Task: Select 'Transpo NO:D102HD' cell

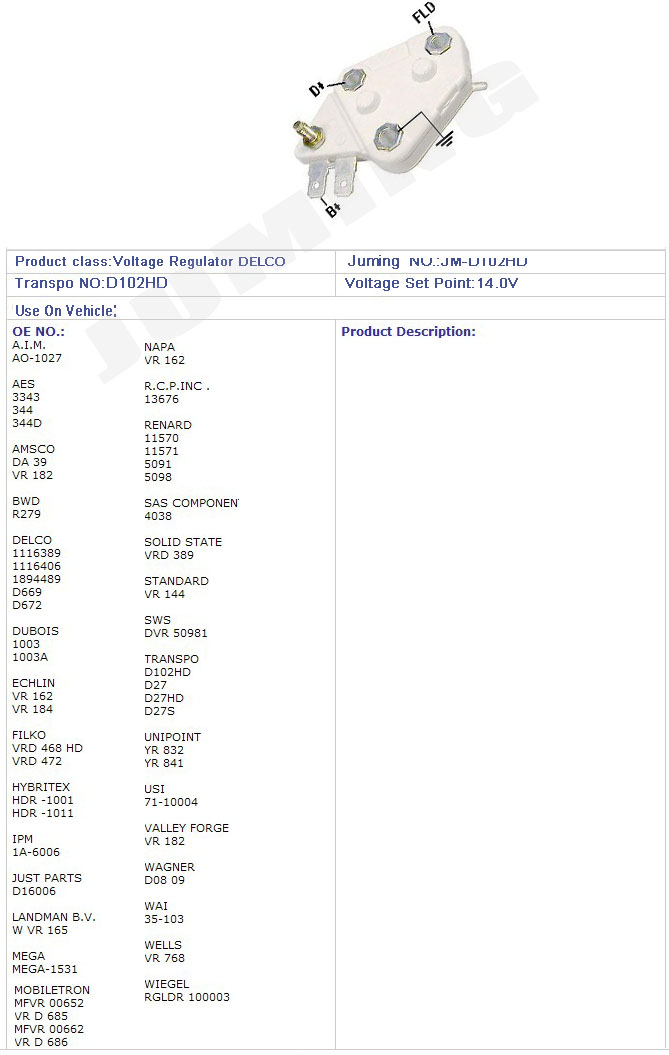Action: pos(171,283)
